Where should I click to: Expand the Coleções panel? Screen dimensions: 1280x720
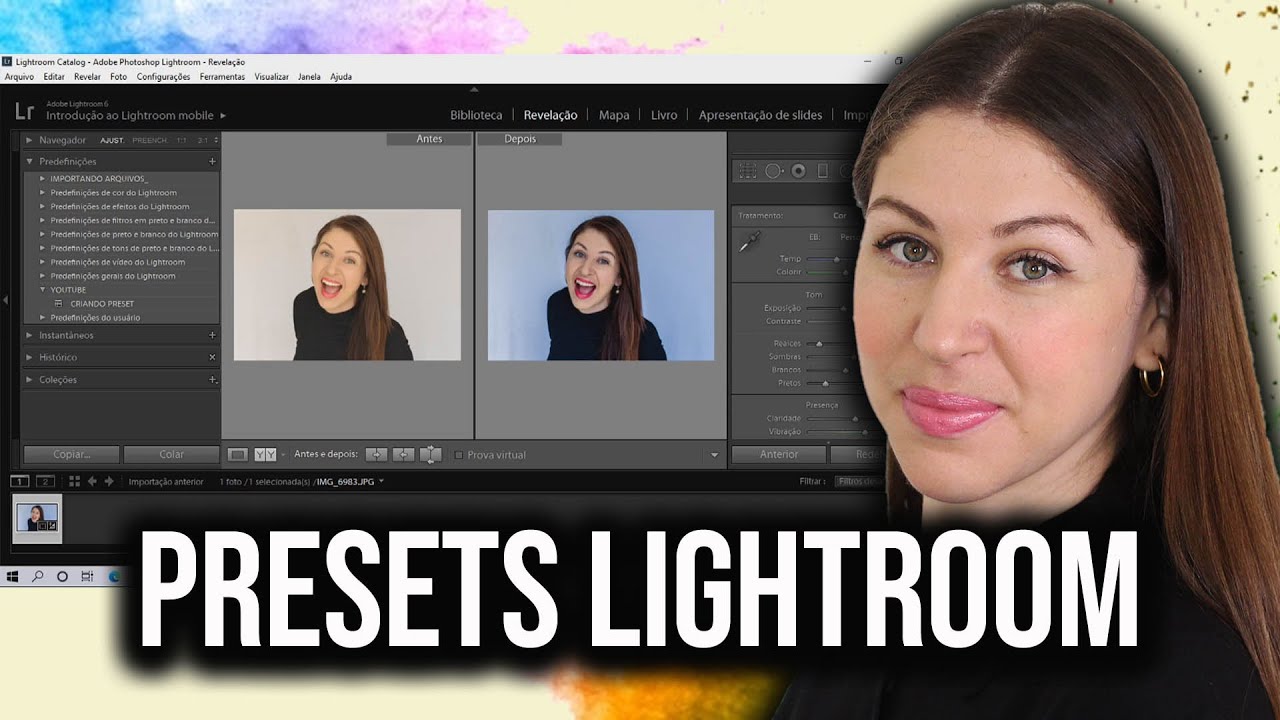(29, 380)
